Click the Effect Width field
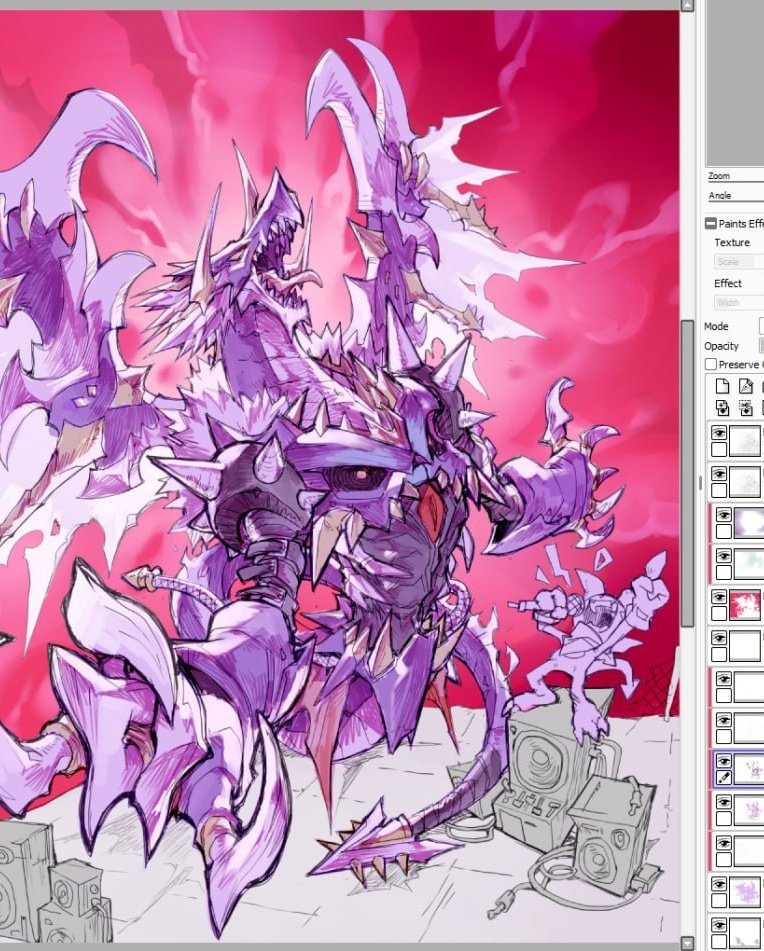The height and width of the screenshot is (951, 764). pos(739,302)
